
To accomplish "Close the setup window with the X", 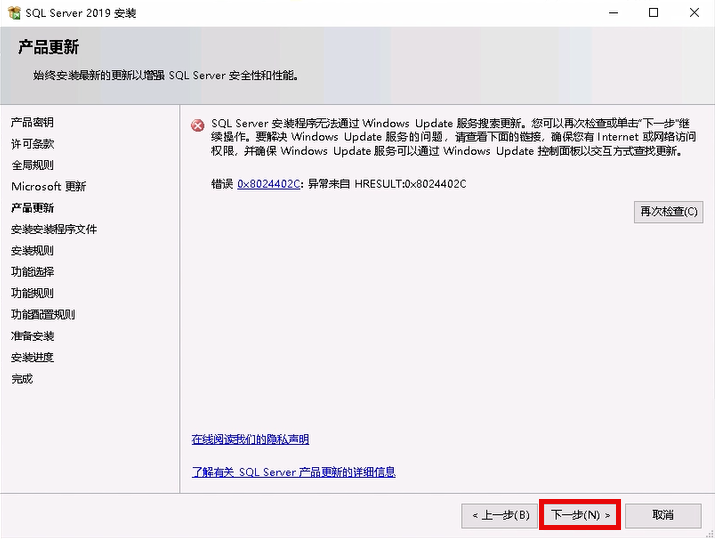I will coord(694,13).
